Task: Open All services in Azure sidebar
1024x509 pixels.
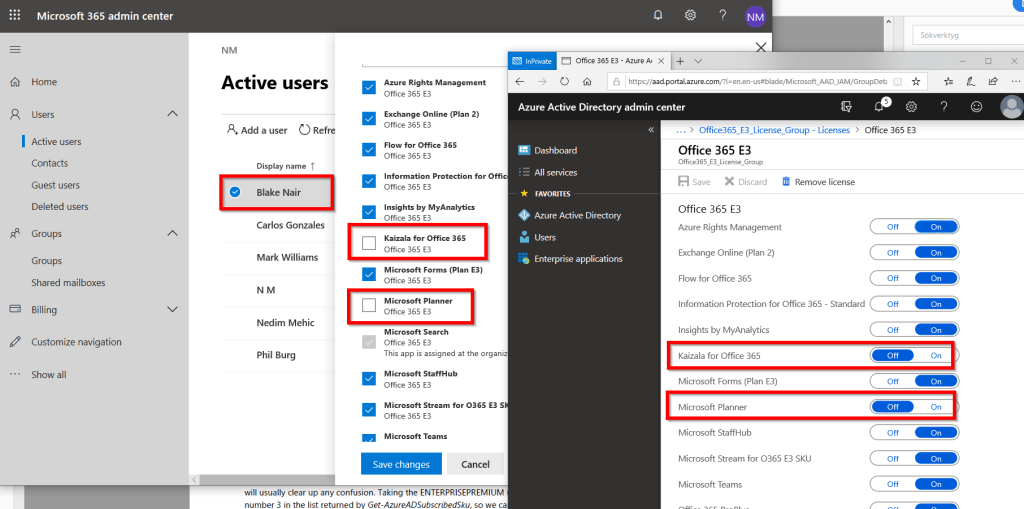Action: click(x=555, y=172)
